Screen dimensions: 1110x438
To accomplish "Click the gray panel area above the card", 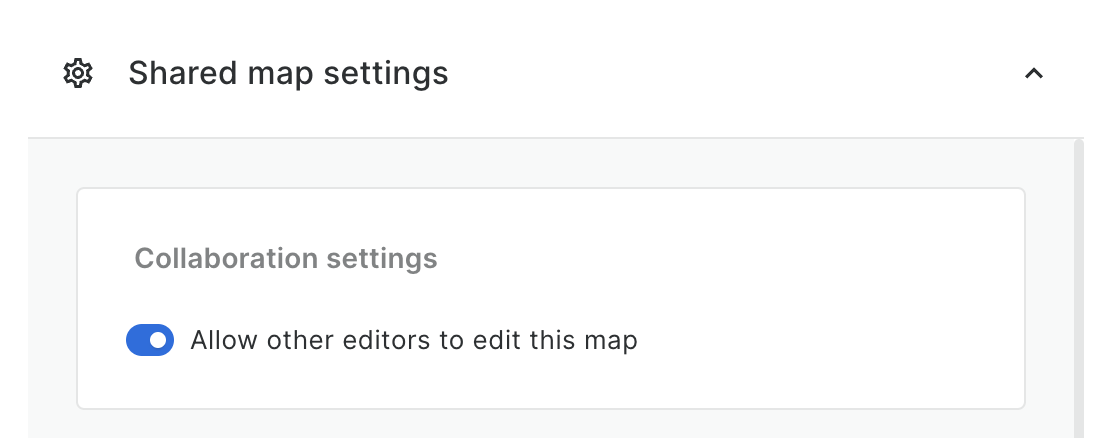I will coord(550,163).
